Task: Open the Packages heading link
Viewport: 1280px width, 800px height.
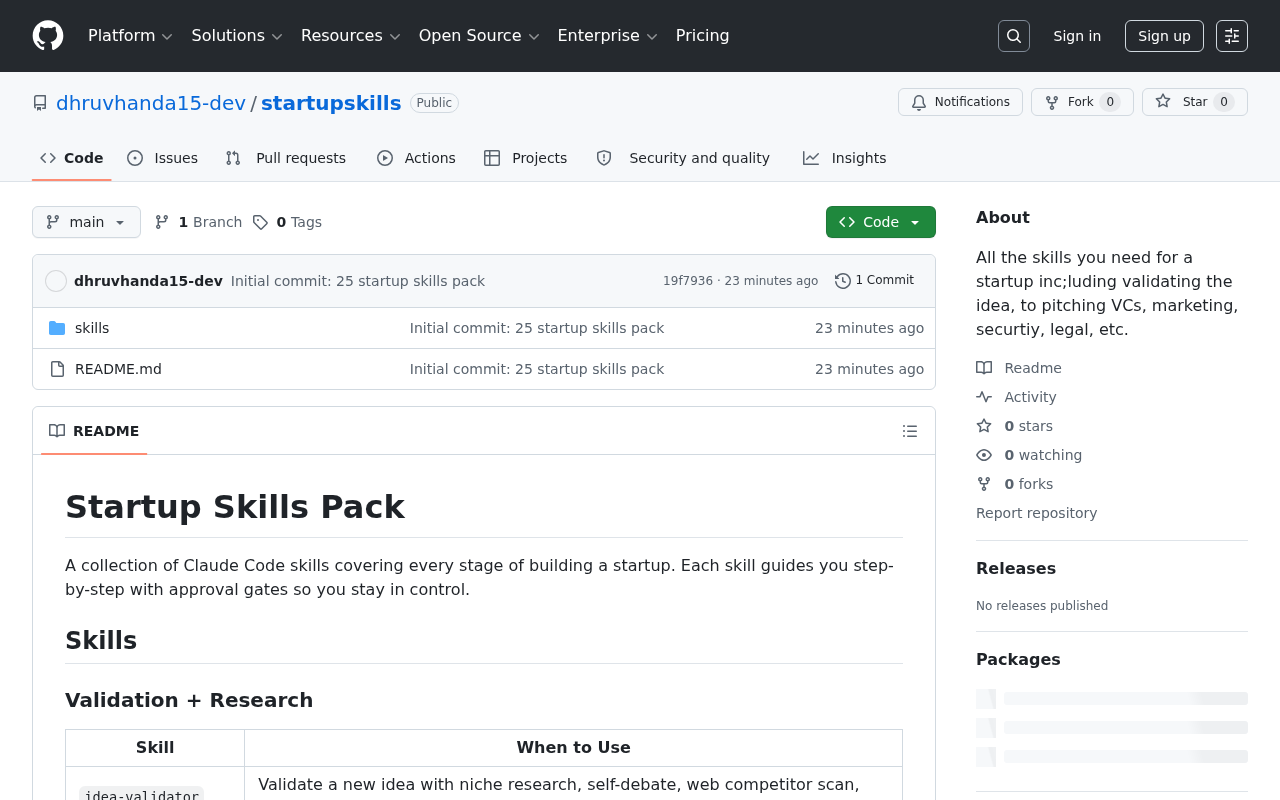Action: 1018,659
